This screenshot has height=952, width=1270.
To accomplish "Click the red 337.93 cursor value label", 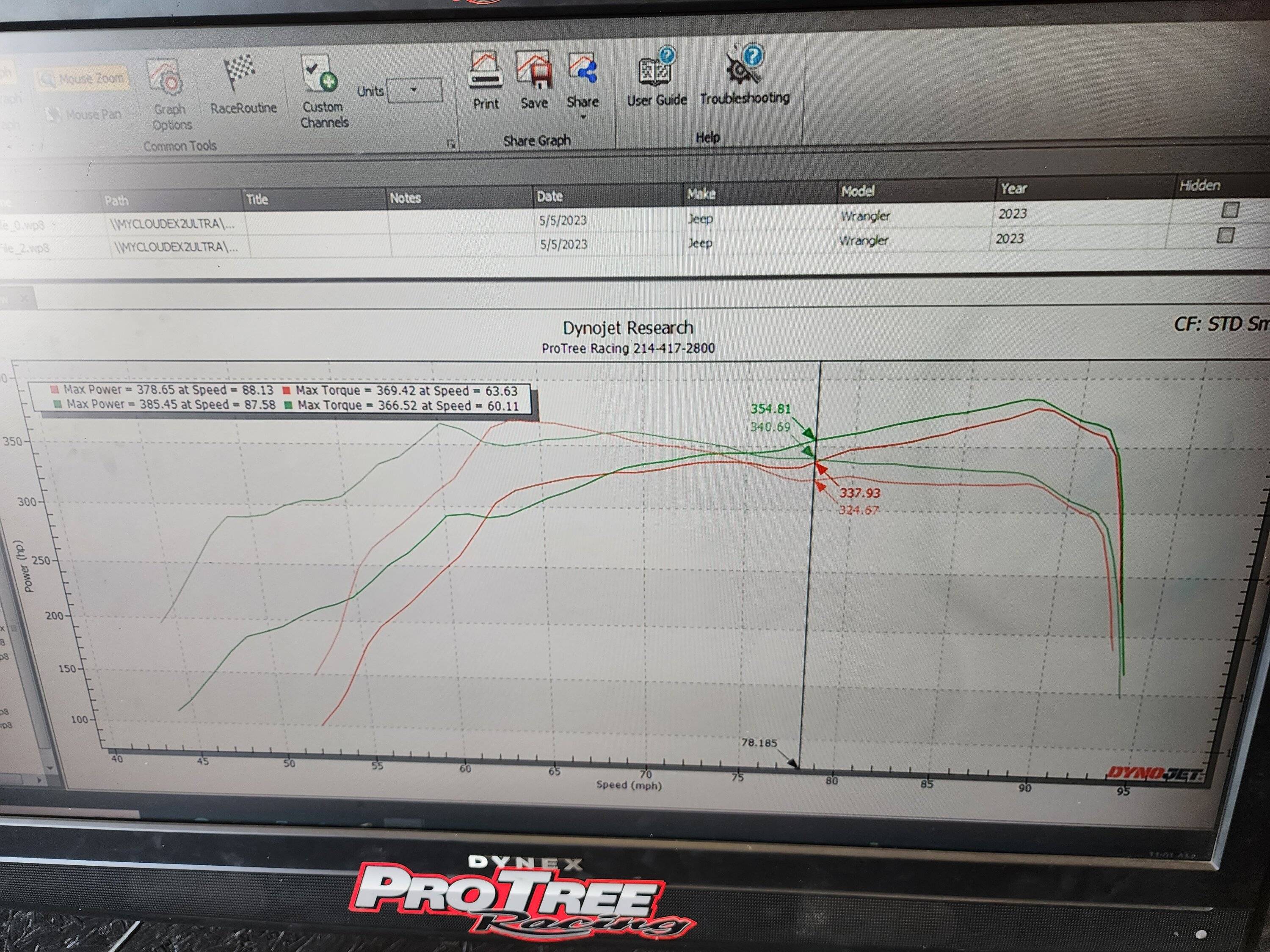I will (x=859, y=493).
